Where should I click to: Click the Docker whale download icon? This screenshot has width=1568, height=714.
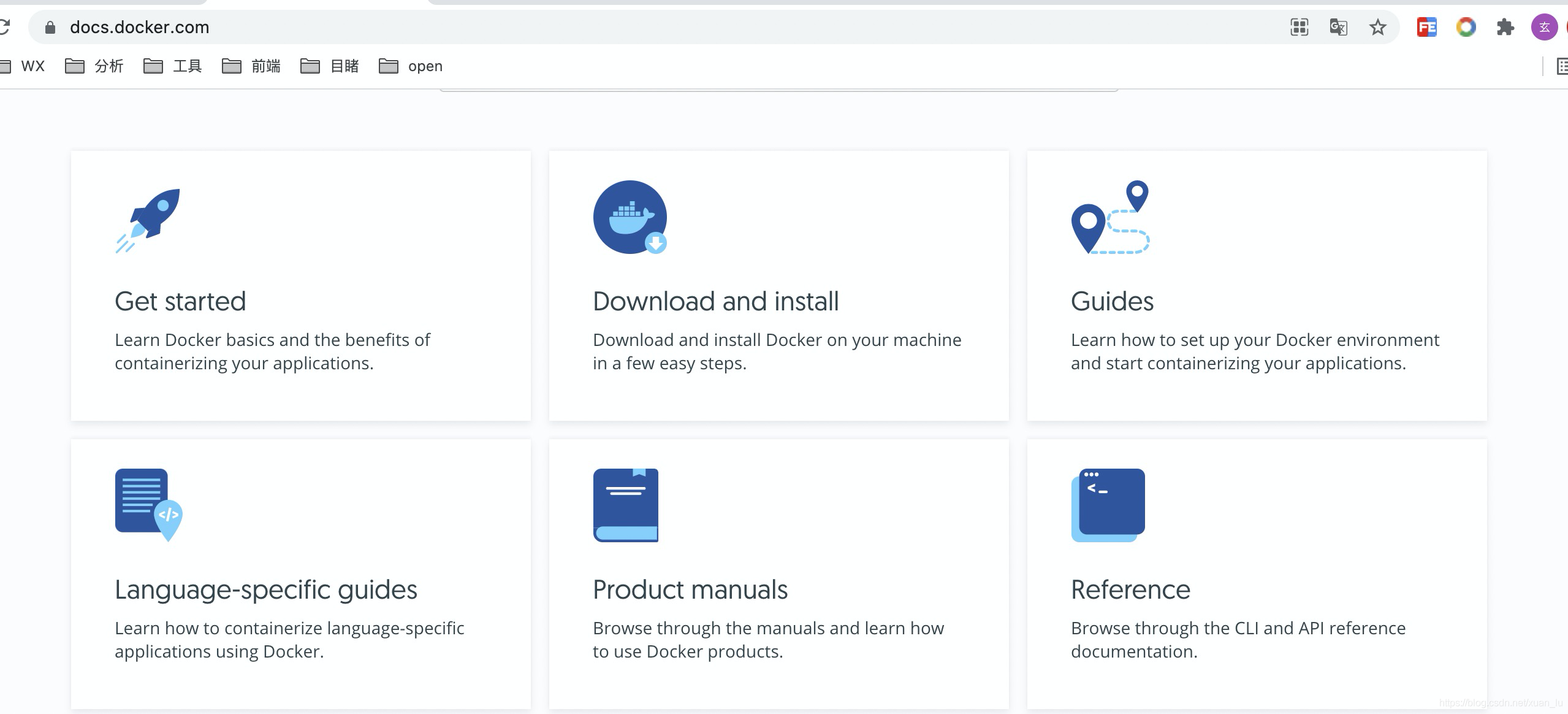click(x=630, y=217)
